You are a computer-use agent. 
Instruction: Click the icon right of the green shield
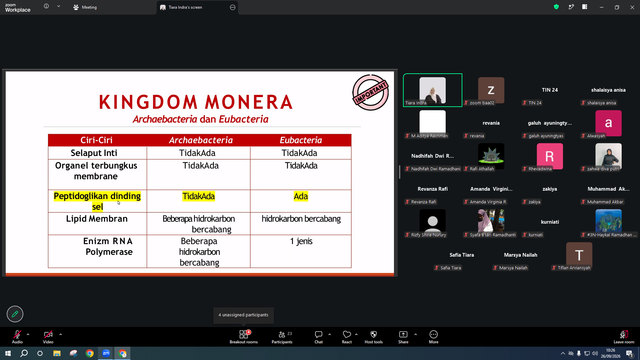(x=571, y=7)
